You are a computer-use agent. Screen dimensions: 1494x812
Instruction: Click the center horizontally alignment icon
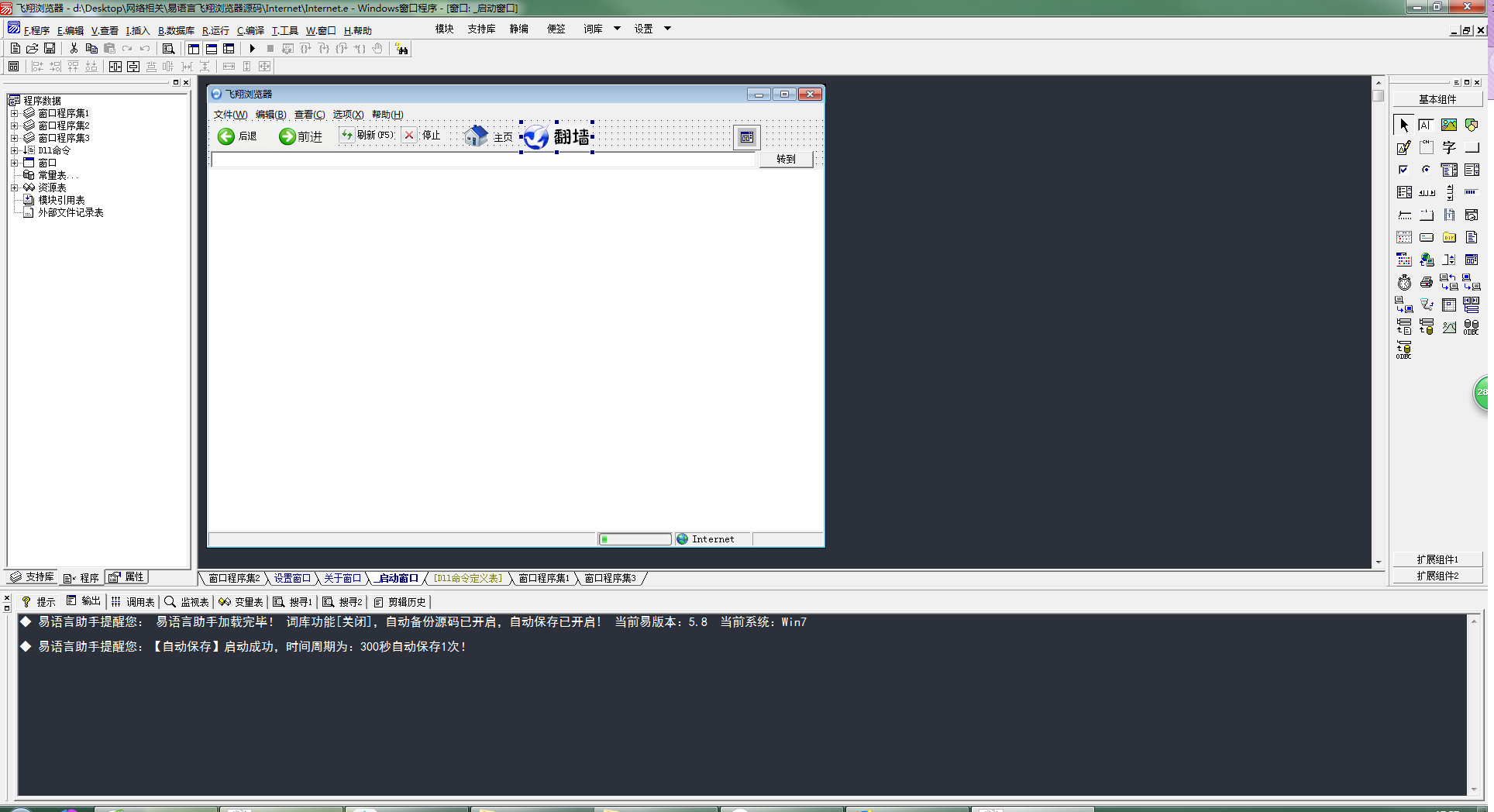[x=115, y=67]
